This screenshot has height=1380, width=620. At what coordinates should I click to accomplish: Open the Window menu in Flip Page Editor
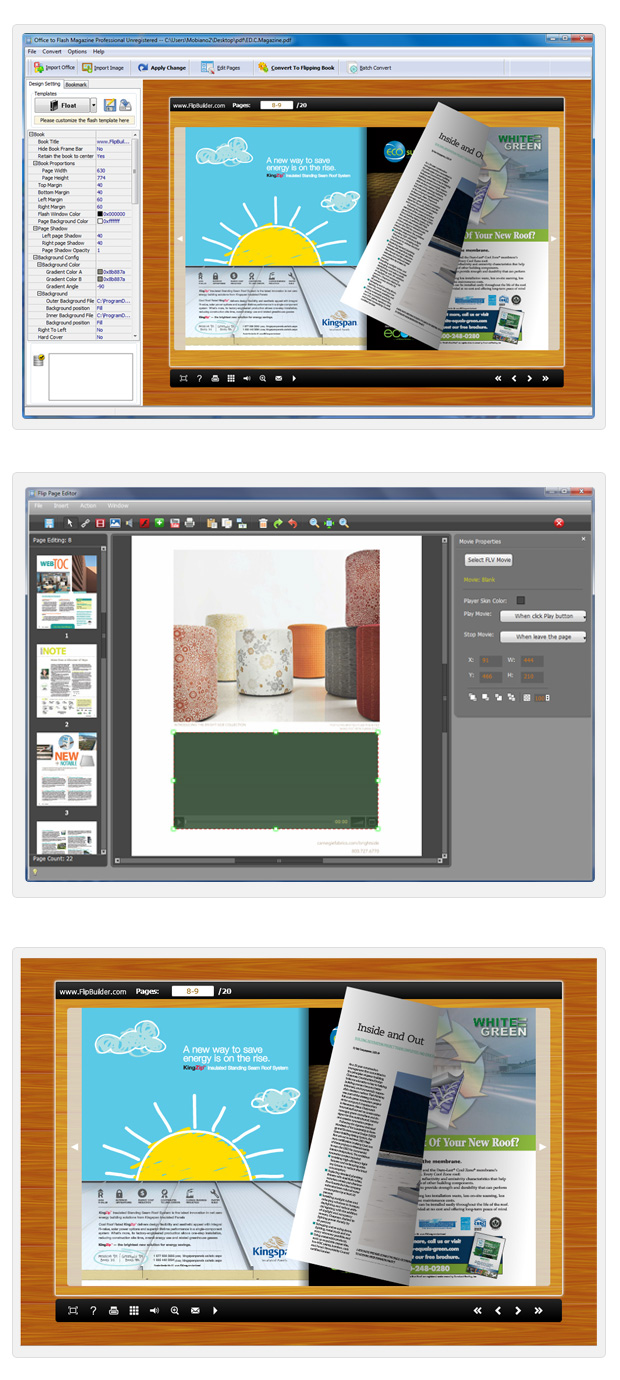pos(118,506)
